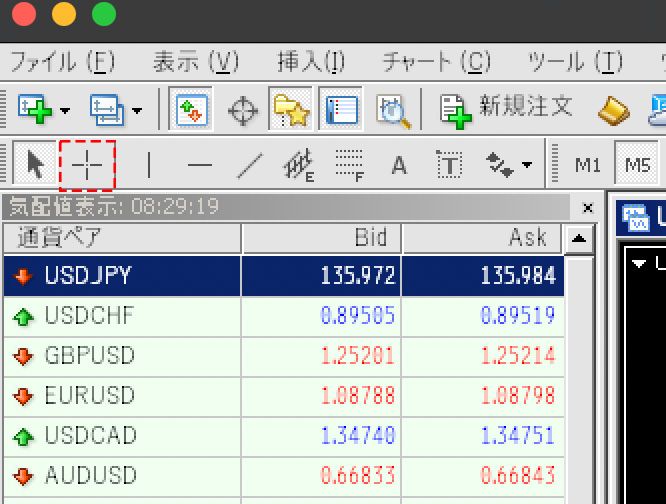Toggle the Market Watch window icon
666x504 pixels.
pyautogui.click(x=191, y=110)
